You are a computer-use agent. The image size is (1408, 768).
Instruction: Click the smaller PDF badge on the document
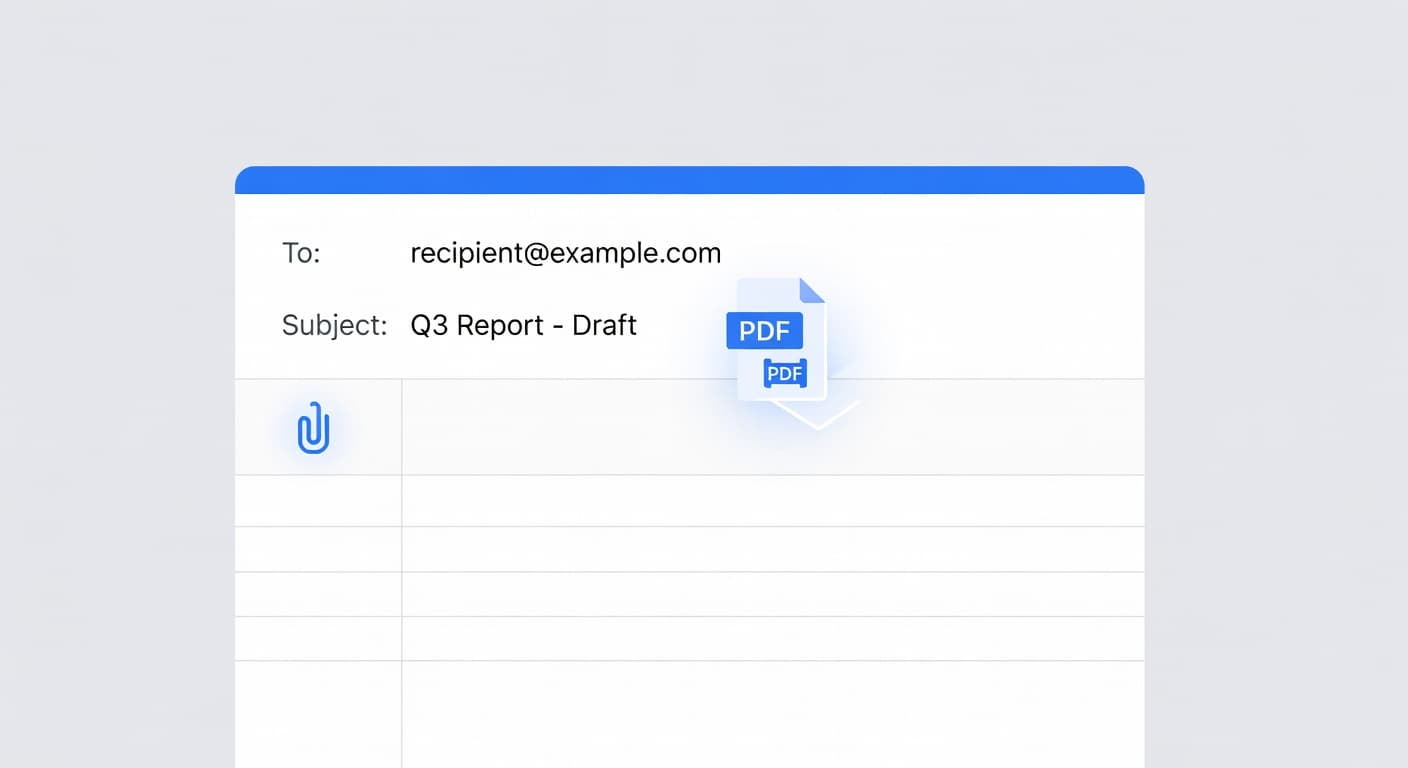click(x=785, y=373)
